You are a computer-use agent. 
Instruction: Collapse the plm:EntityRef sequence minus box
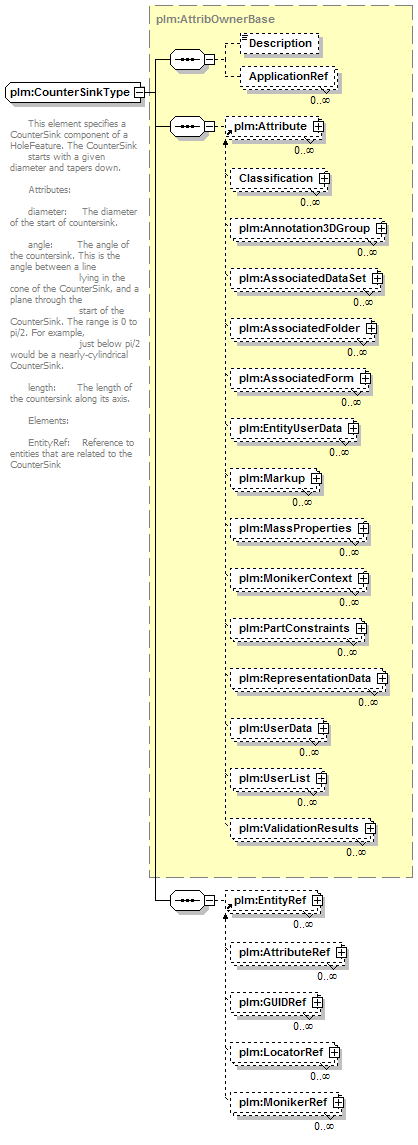(209, 900)
